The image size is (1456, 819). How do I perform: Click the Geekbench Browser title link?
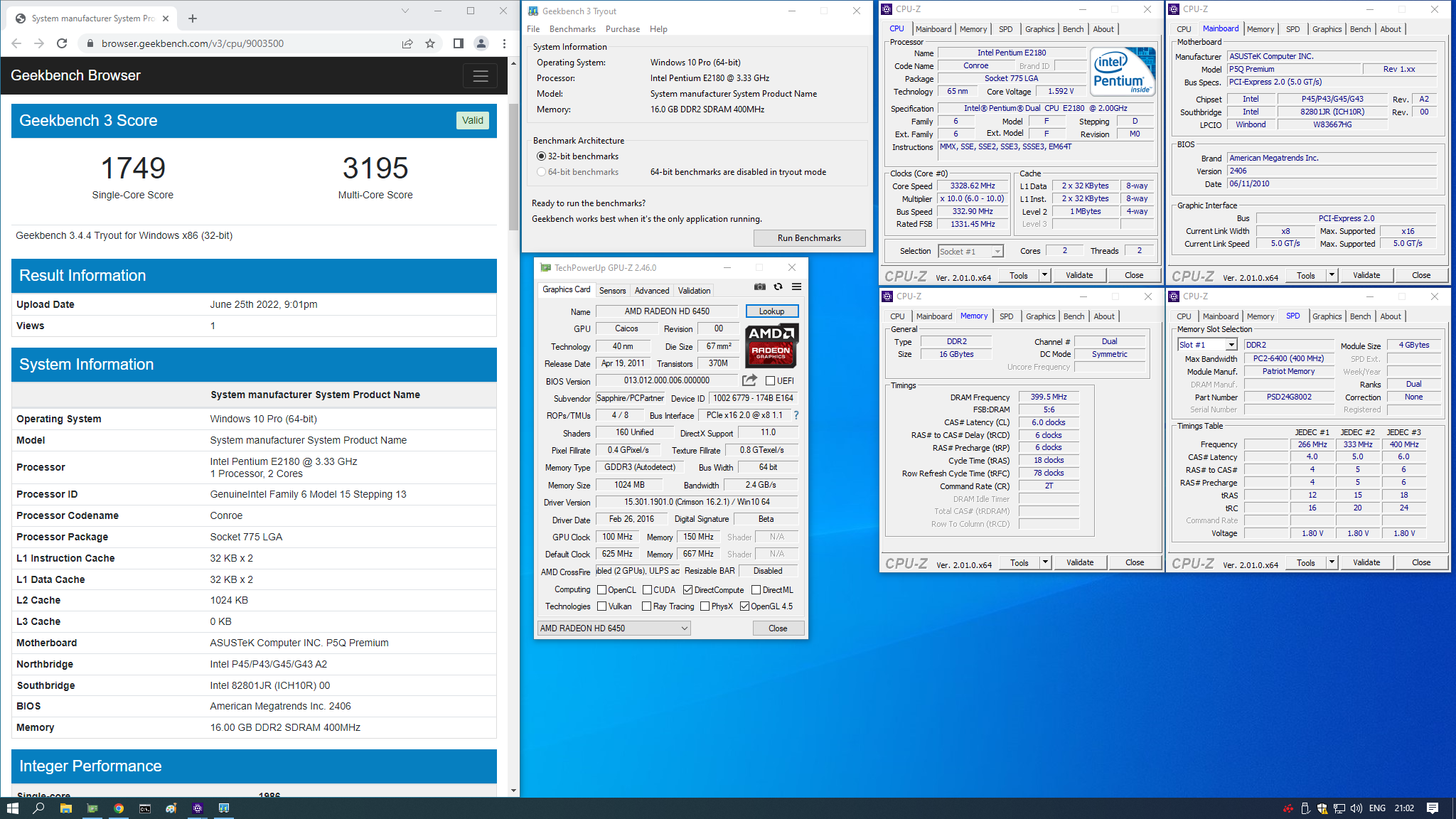tap(75, 75)
